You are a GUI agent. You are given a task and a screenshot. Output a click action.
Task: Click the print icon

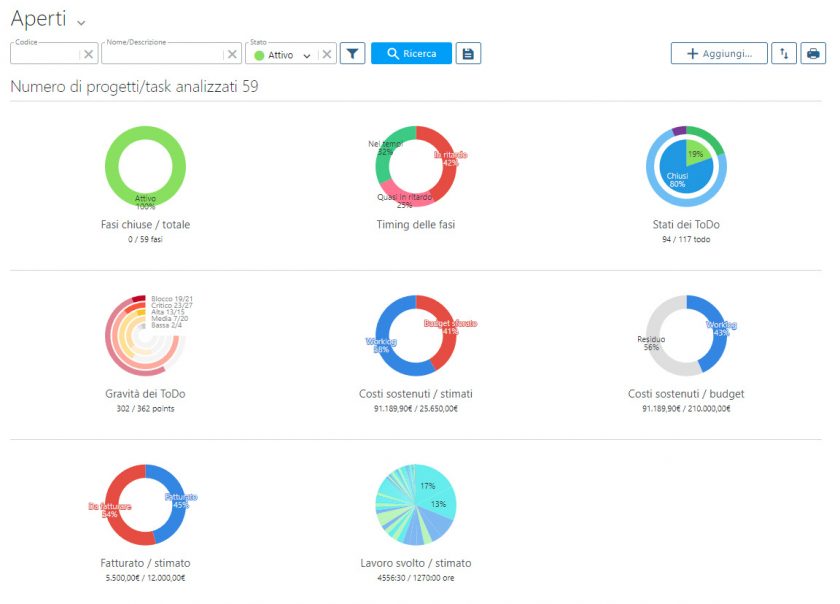click(813, 54)
